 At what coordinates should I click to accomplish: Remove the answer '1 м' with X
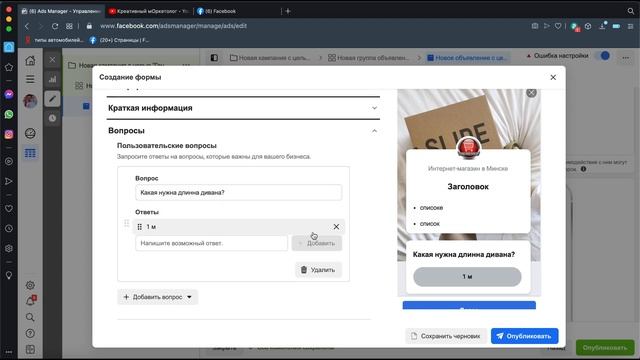click(336, 227)
